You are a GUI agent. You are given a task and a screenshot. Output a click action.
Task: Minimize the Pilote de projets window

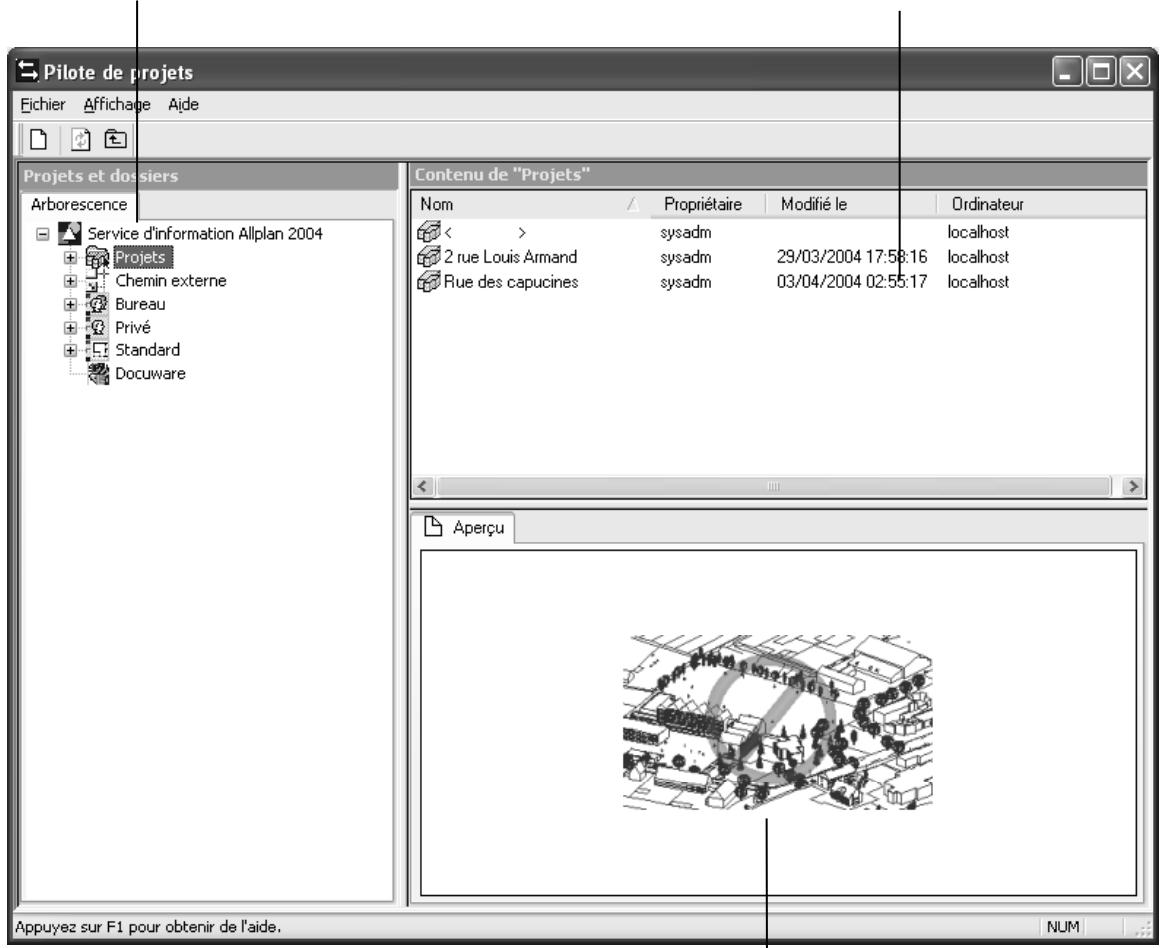(1067, 72)
